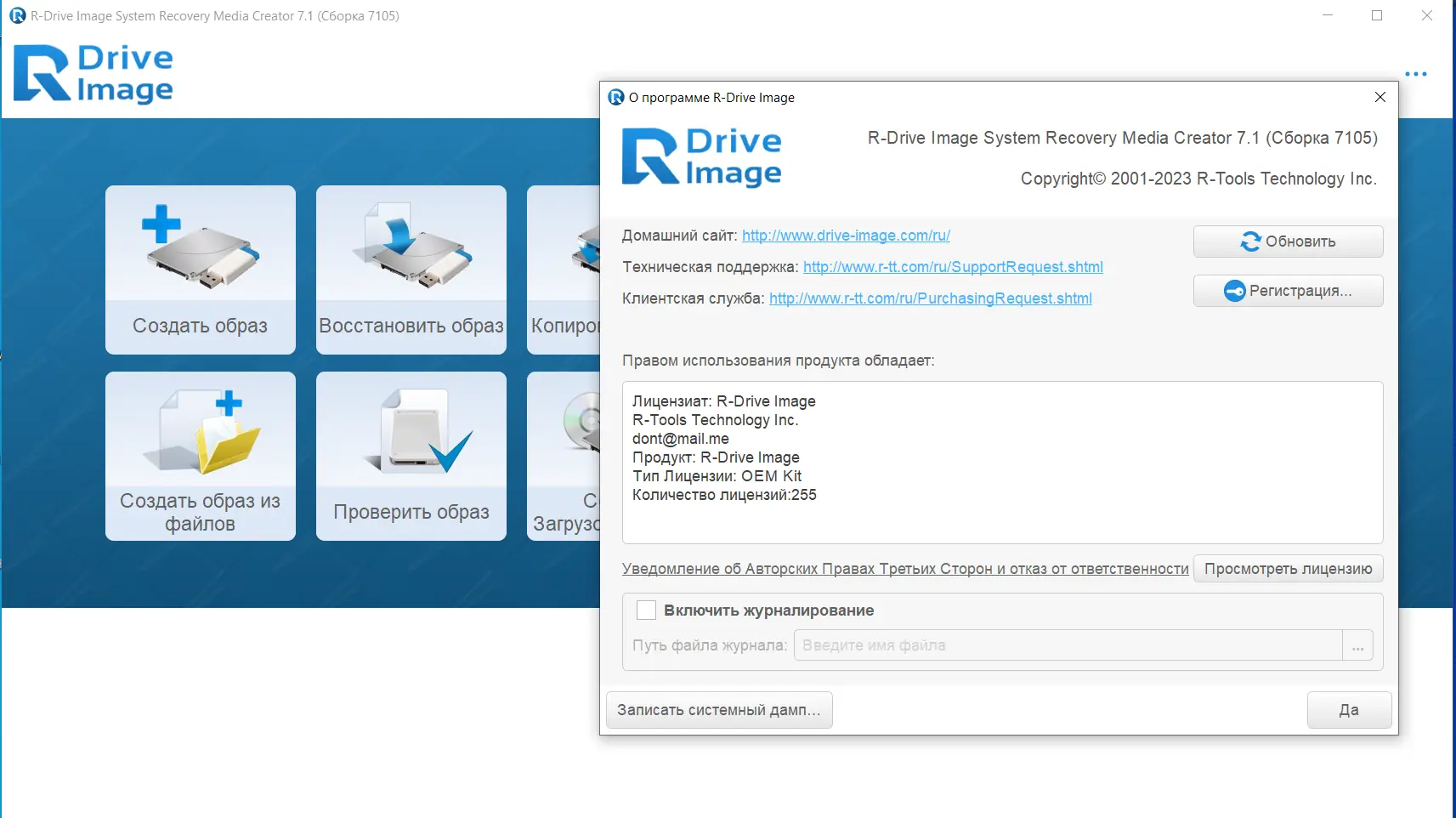Select Создать образ из файлов
Screen dimensions: 1456x818
pos(200,456)
